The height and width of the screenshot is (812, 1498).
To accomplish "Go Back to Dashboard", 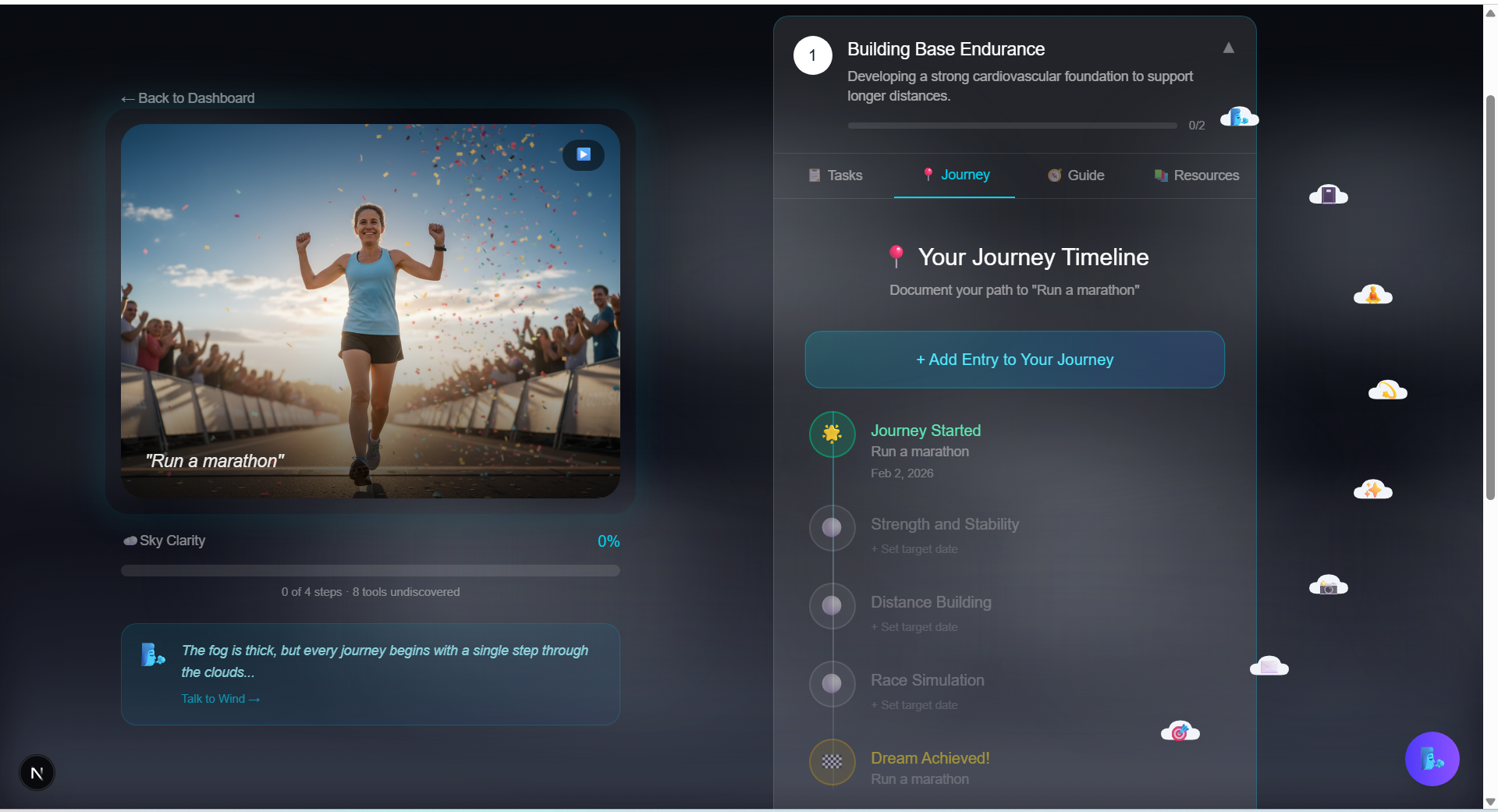I will click(188, 98).
